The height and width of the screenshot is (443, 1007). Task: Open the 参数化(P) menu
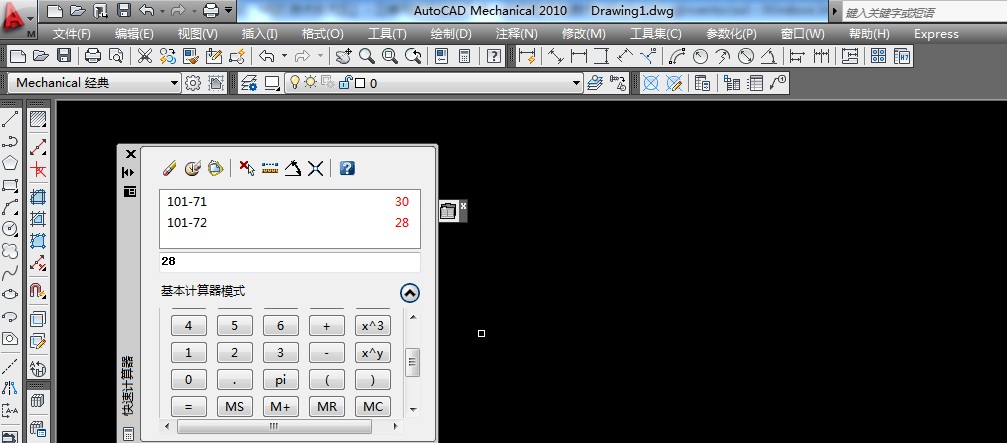731,34
